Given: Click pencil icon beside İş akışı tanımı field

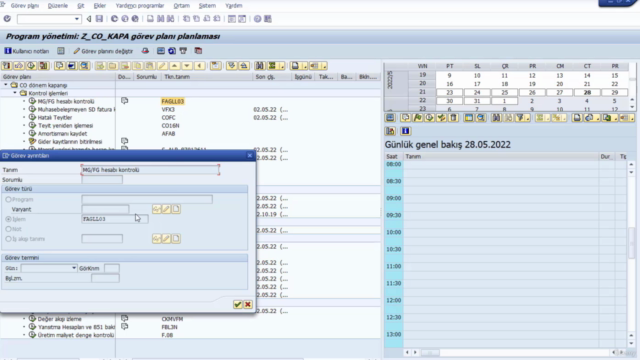Looking at the screenshot, I should (166, 238).
